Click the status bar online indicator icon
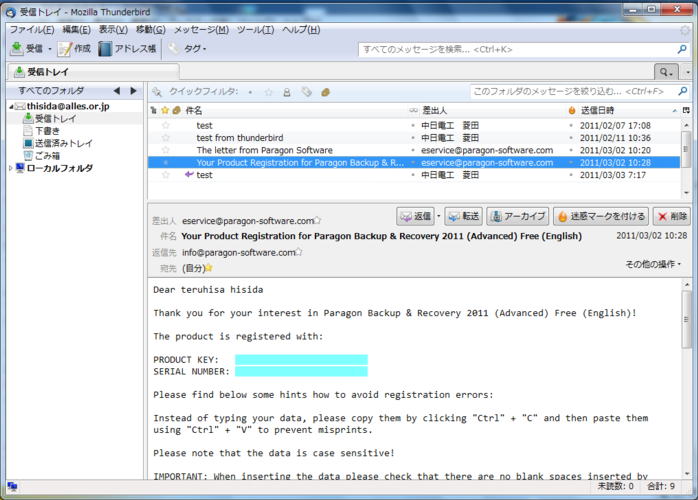The image size is (698, 500). click(x=12, y=487)
